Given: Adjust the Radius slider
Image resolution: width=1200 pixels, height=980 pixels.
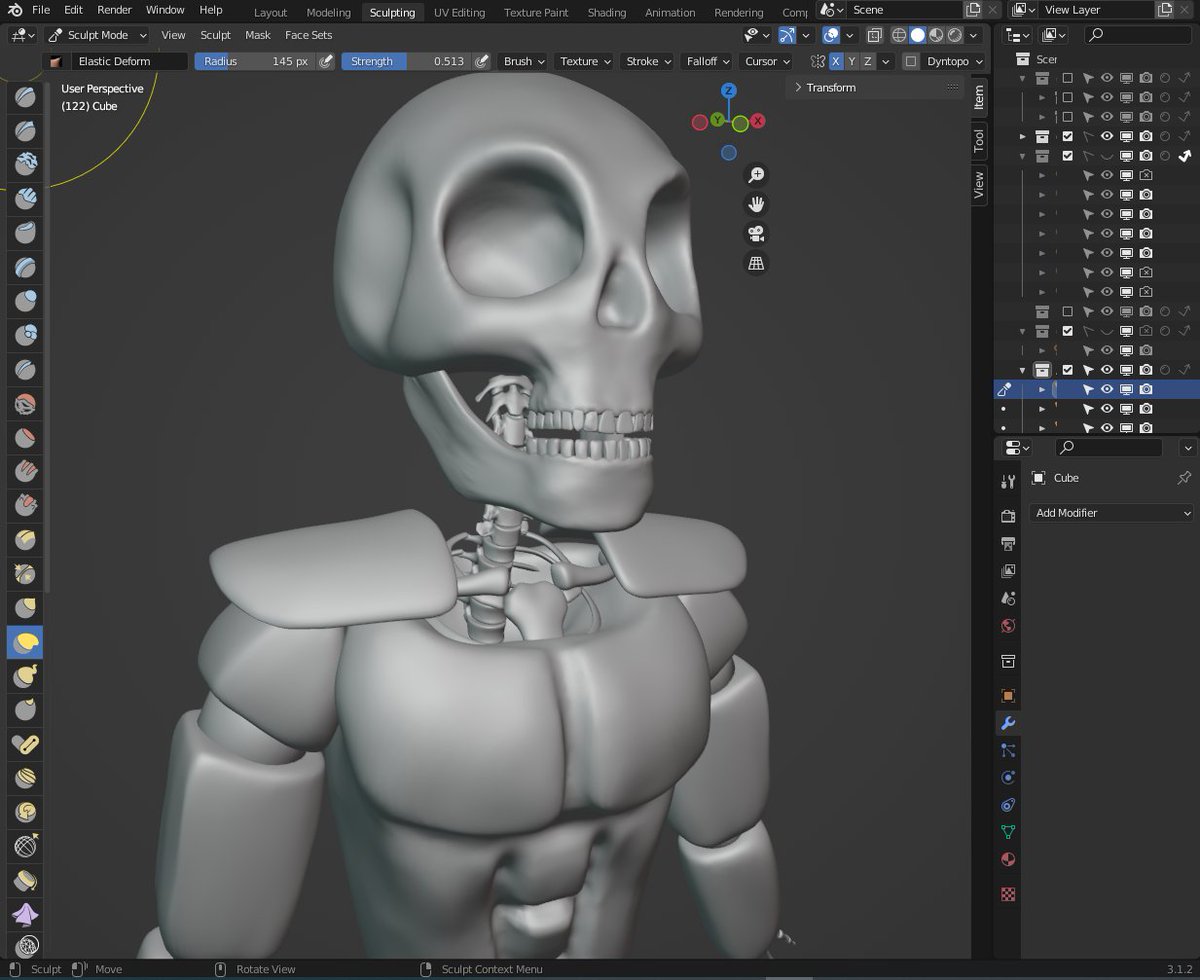Looking at the screenshot, I should [x=255, y=61].
